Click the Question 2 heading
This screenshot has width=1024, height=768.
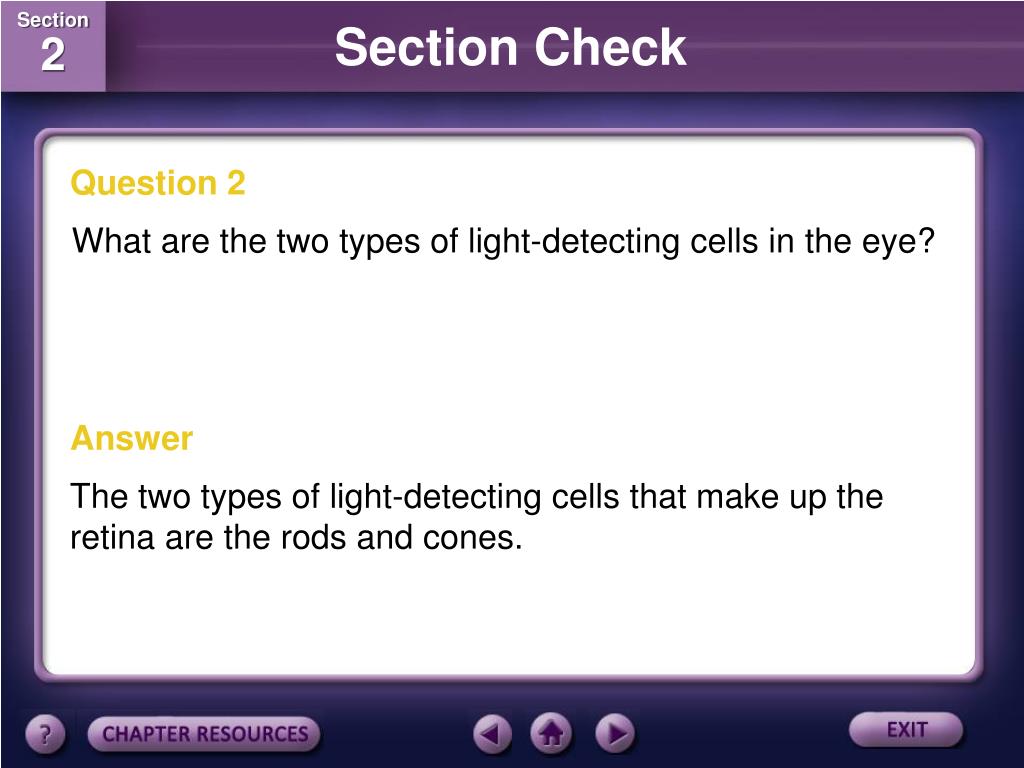[158, 182]
